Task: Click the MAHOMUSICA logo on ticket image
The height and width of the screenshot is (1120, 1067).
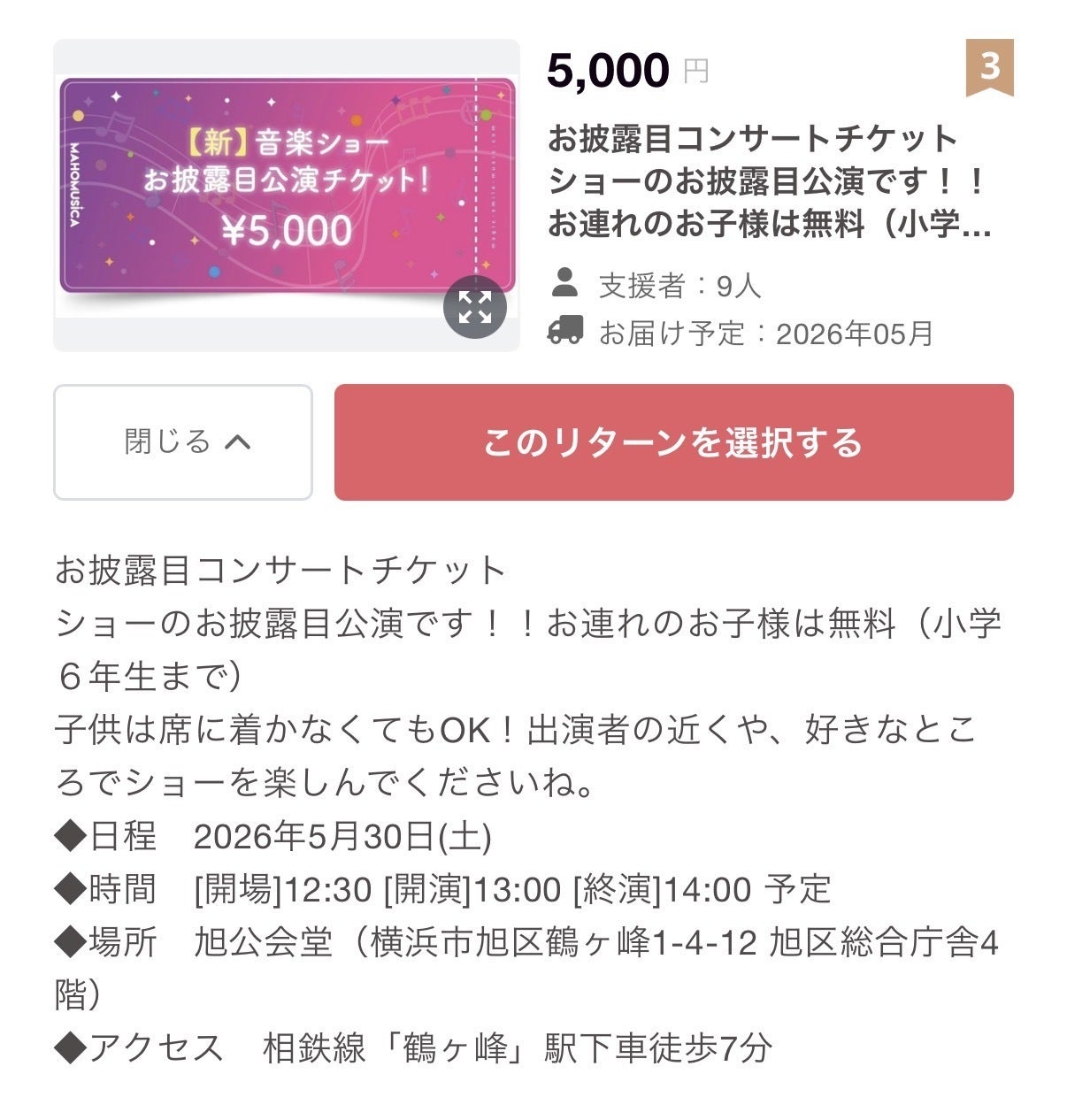Action: pyautogui.click(x=73, y=184)
